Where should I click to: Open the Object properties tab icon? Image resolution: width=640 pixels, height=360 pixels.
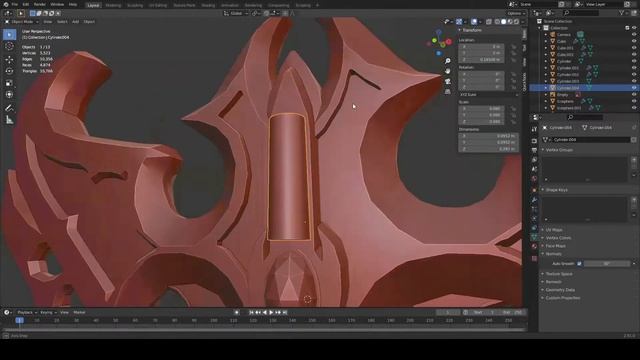(x=534, y=190)
